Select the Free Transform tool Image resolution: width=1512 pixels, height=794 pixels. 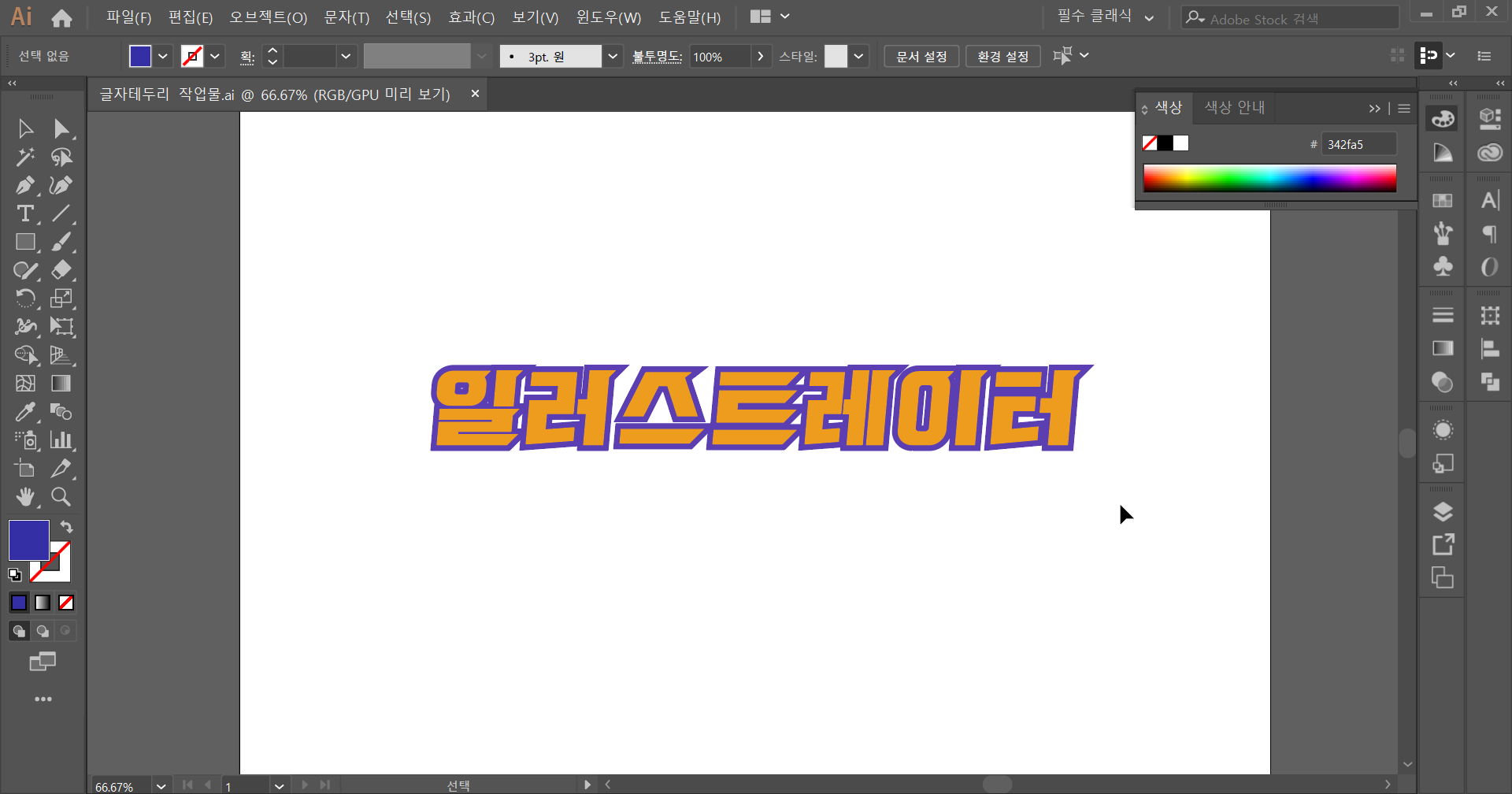point(61,327)
